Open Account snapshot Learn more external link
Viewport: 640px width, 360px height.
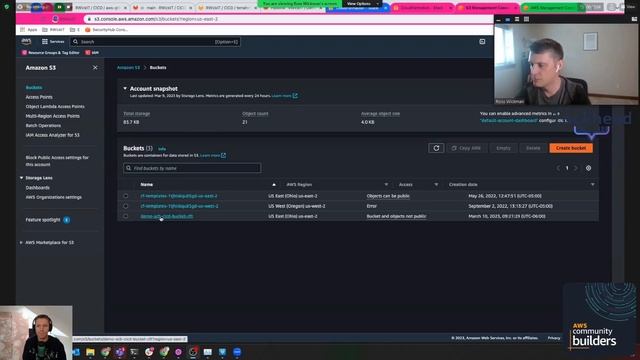point(284,96)
